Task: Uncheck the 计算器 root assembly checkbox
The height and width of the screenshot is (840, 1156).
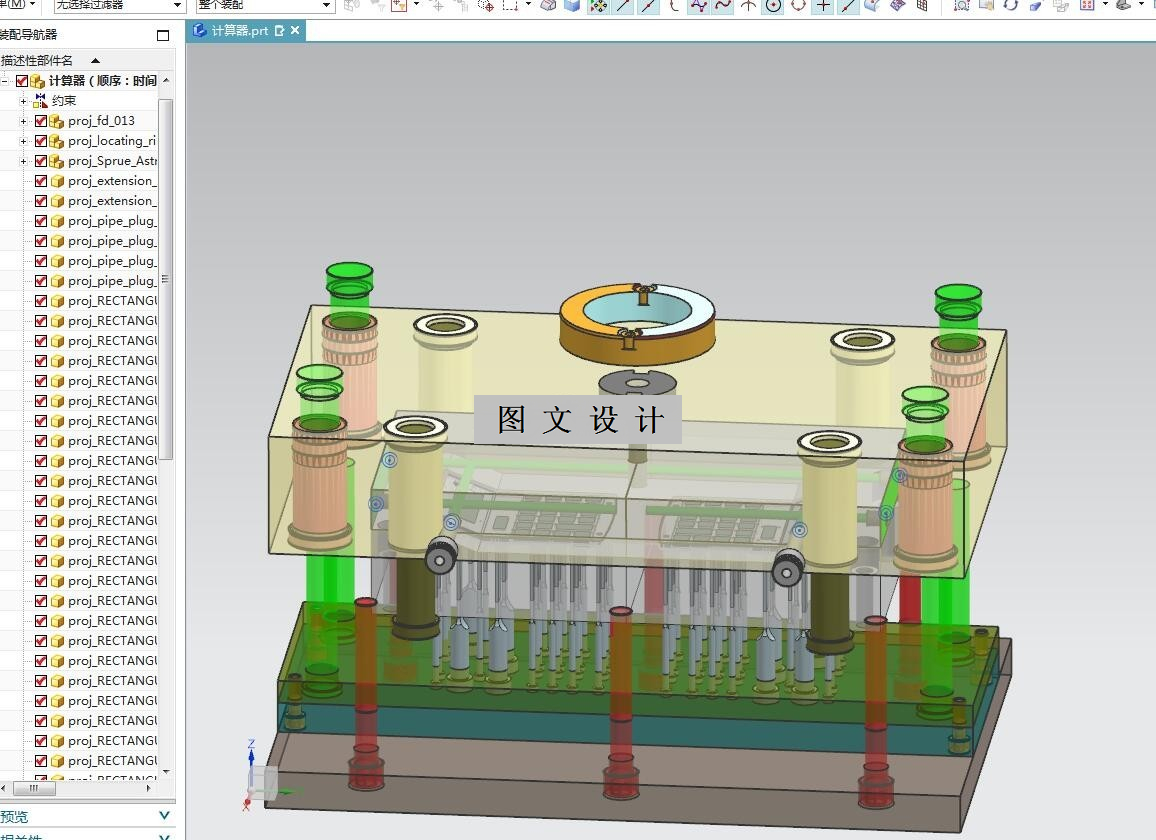Action: pyautogui.click(x=22, y=80)
